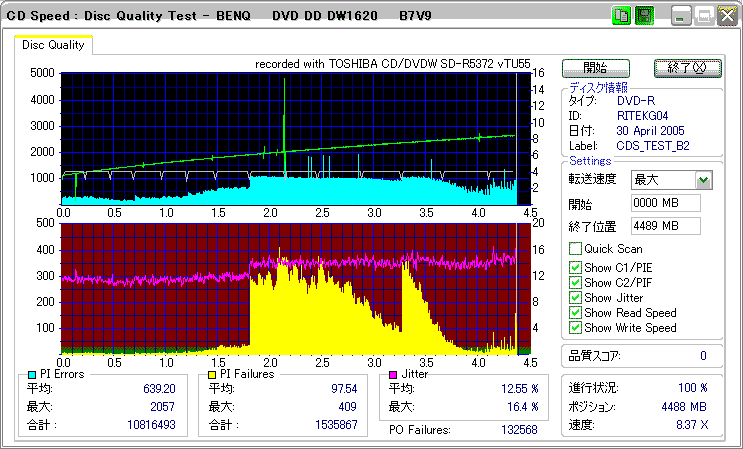Screen dimensions: 743x449
Task: Click the PI Failures average 97.54
Action: pyautogui.click(x=344, y=389)
